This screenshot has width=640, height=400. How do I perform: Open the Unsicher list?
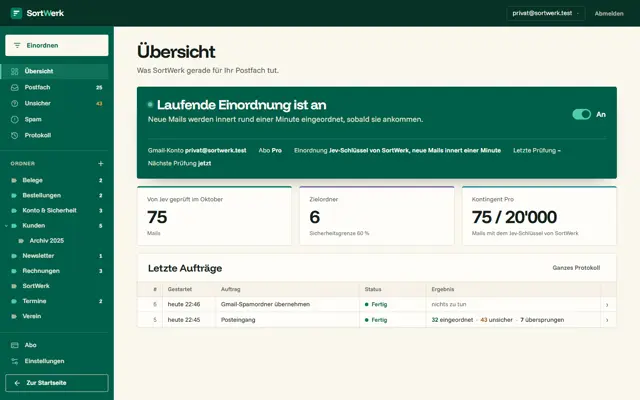(54, 103)
